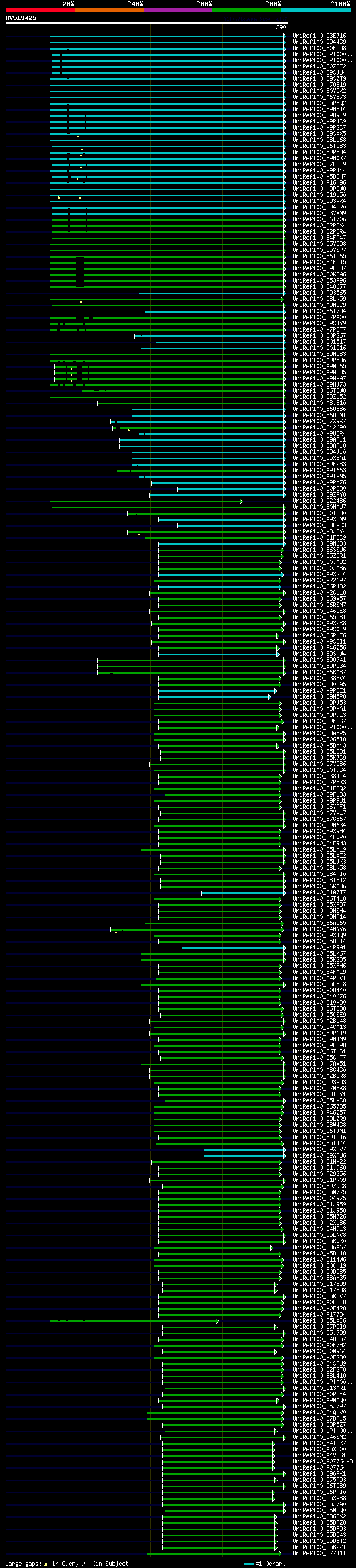
Task: Select hit UniRef100_C0Z2F2
Action: 319,66
